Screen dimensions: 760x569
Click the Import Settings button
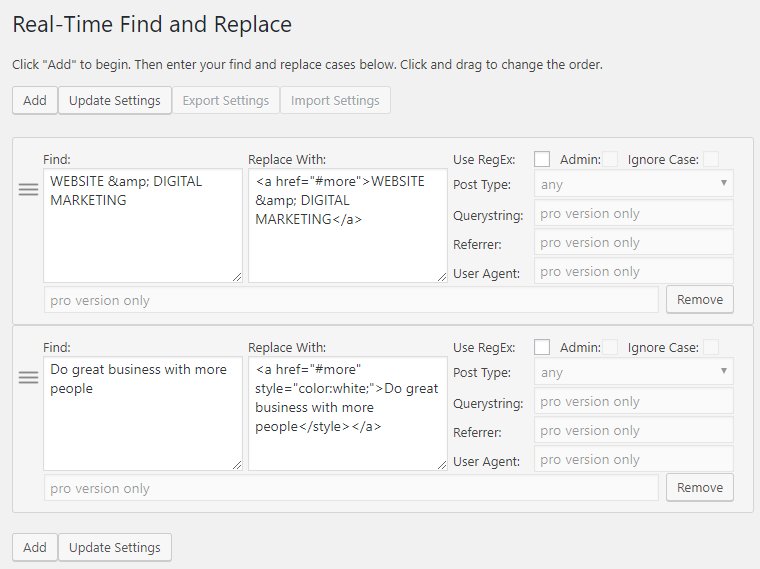pos(335,100)
